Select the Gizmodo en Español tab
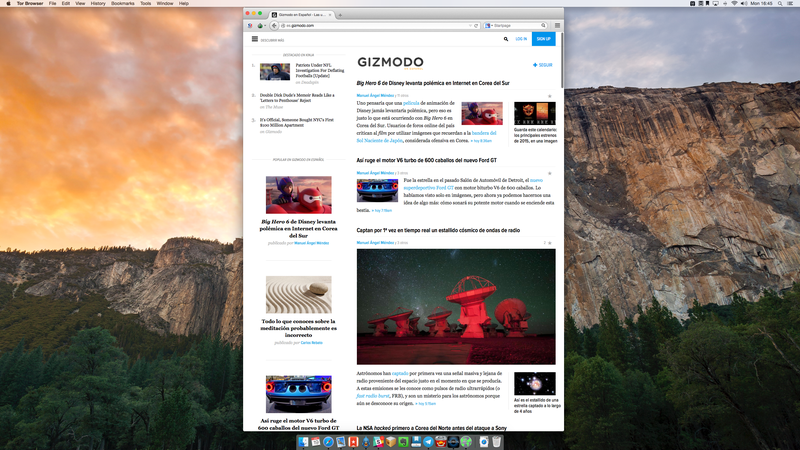Viewport: 800px width, 450px height. [x=301, y=15]
